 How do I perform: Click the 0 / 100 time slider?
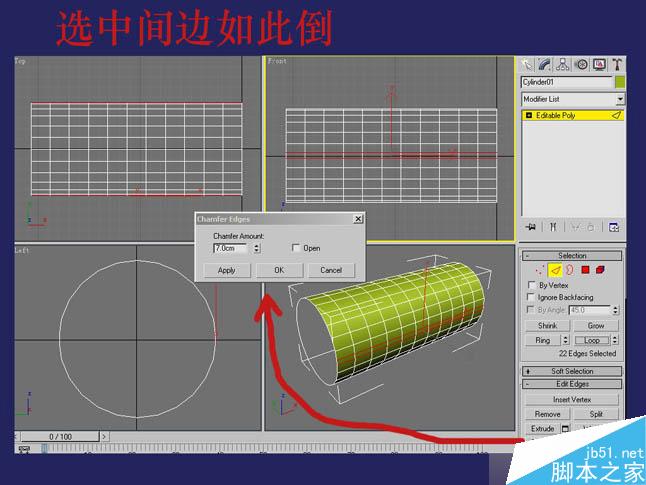[60, 436]
